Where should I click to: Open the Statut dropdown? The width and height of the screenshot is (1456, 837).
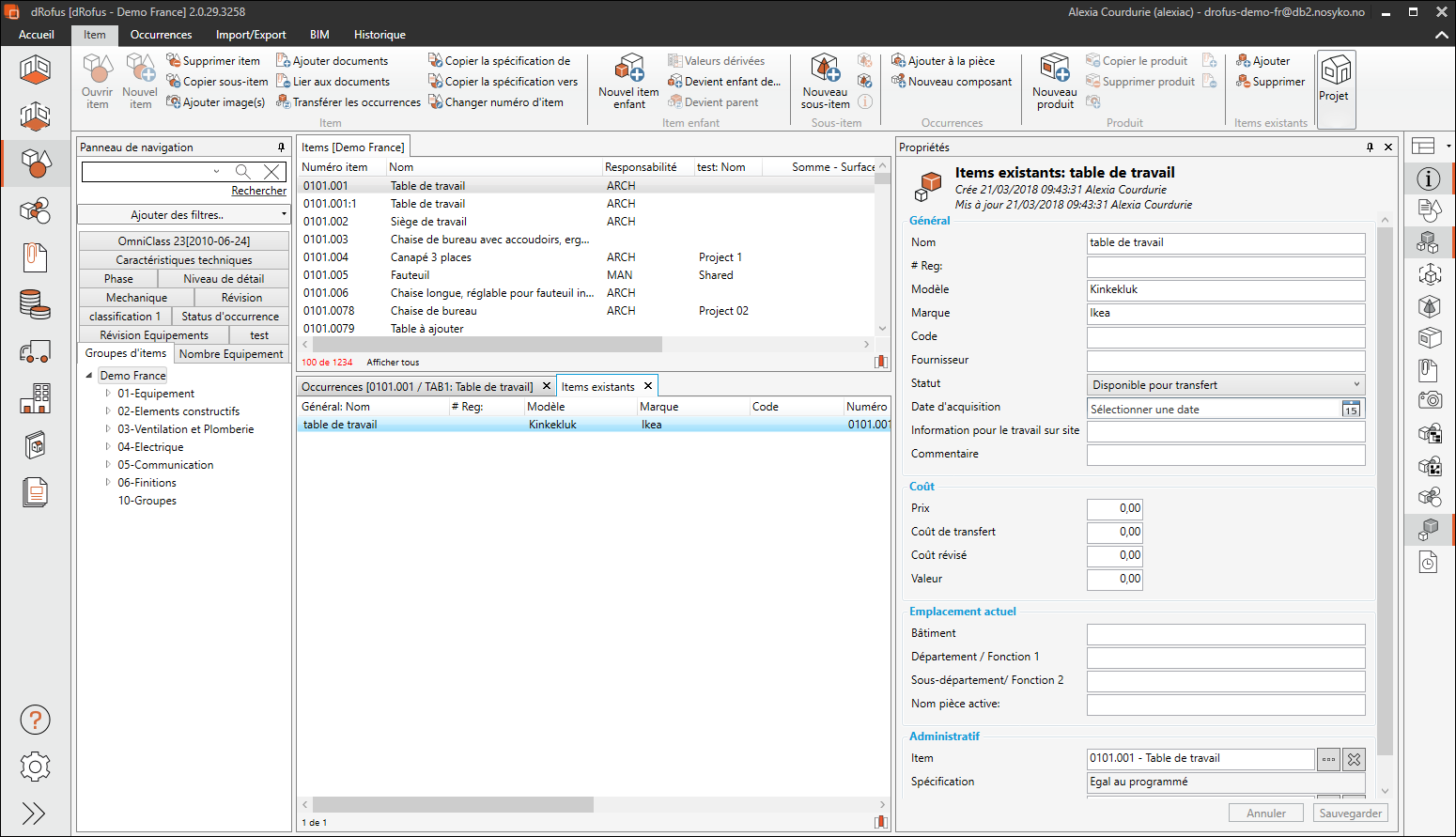[1225, 385]
